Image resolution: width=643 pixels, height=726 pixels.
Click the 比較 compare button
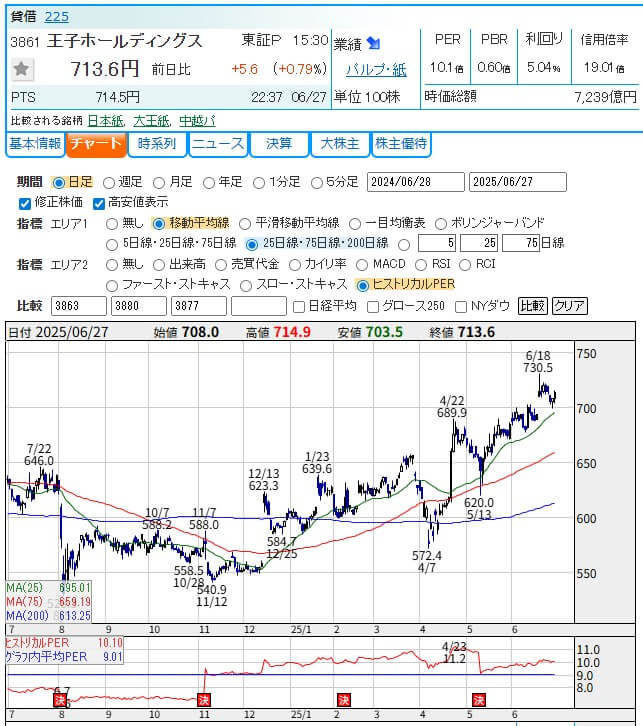[x=533, y=306]
